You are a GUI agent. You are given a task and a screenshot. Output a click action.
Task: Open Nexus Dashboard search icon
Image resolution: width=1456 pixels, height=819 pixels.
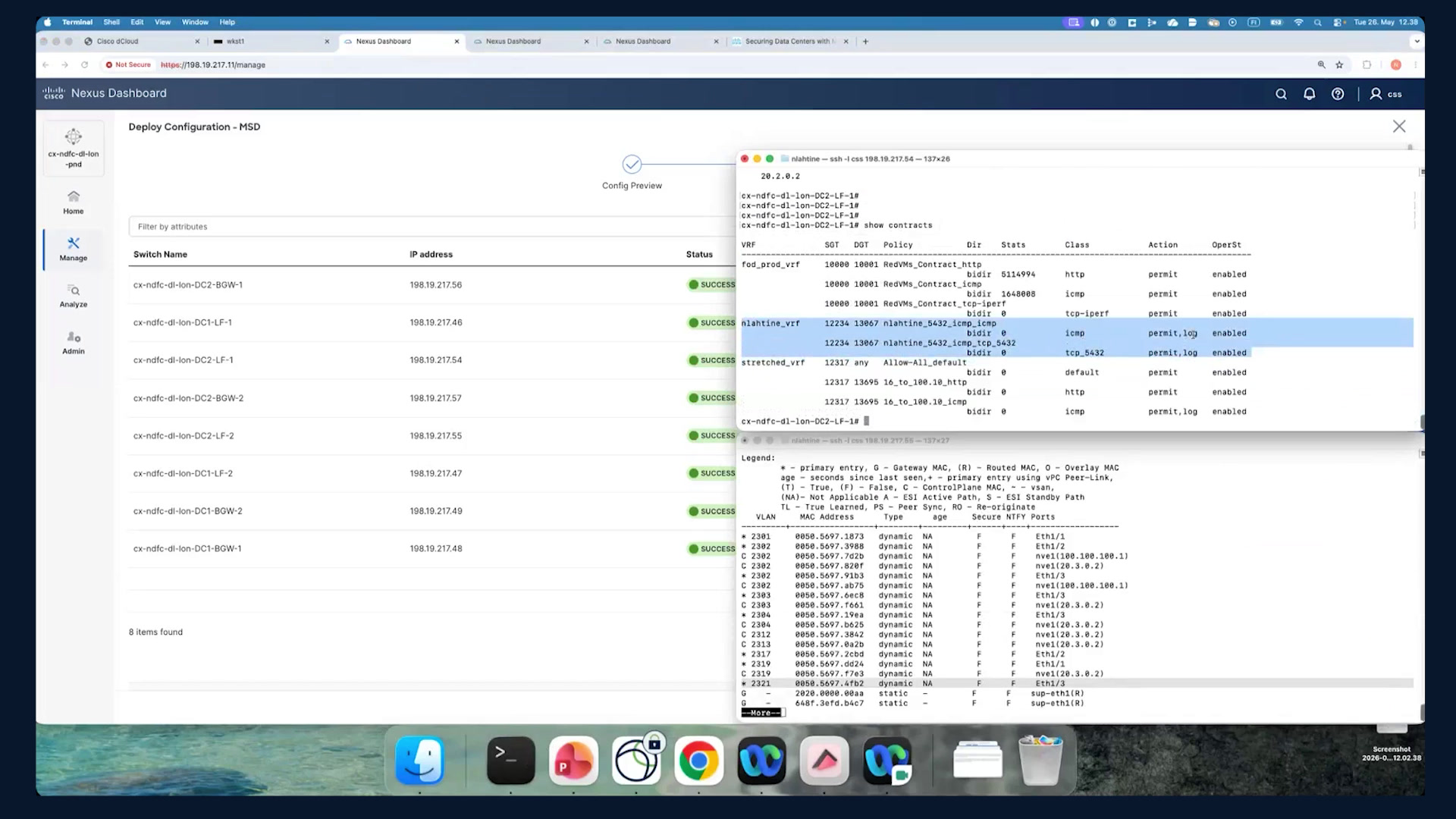1281,94
